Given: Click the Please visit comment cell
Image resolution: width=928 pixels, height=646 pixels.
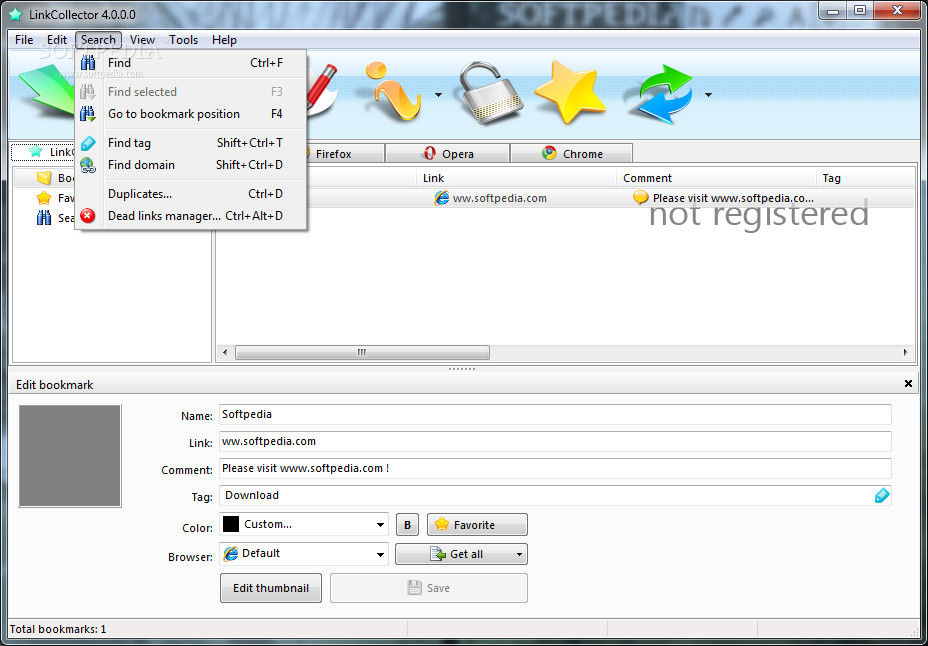Looking at the screenshot, I should tap(733, 198).
